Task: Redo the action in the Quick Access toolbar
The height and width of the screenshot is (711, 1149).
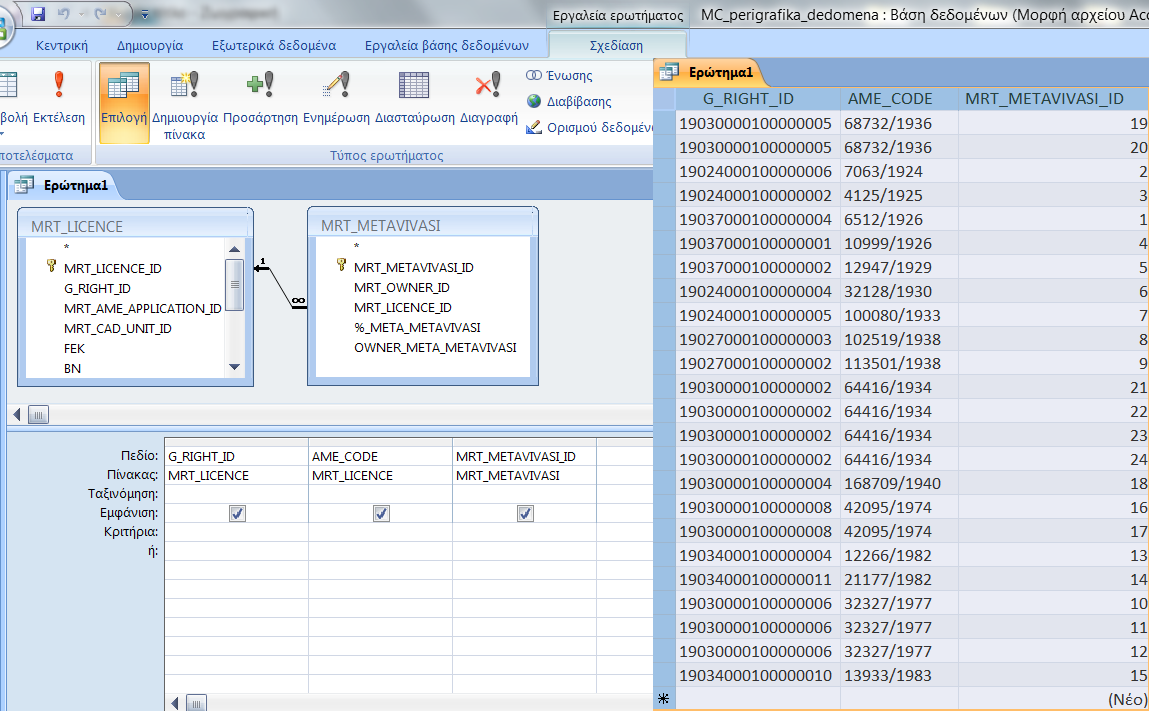Action: click(100, 13)
